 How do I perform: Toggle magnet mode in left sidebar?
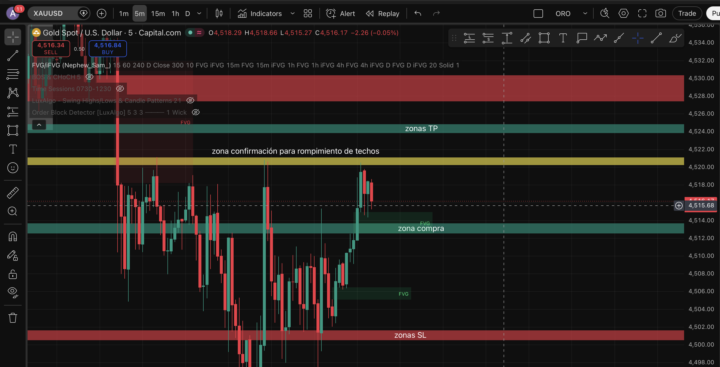[x=13, y=237]
